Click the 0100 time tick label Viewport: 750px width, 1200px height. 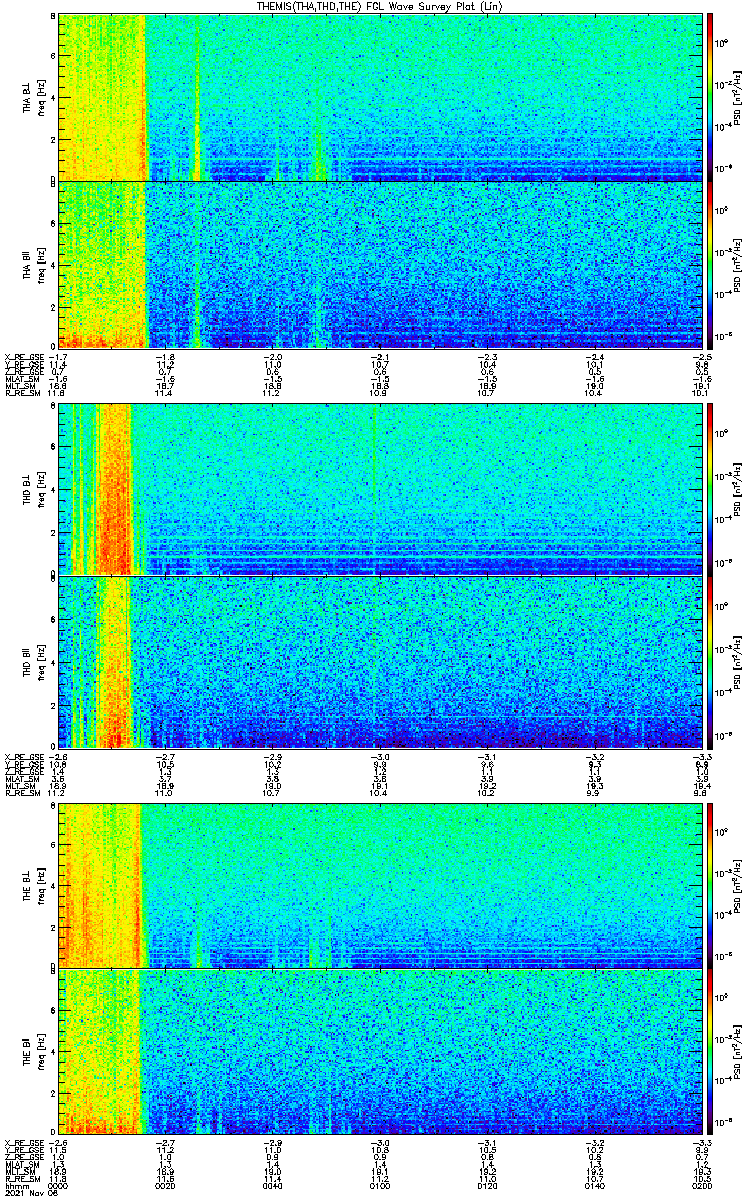[x=381, y=1186]
